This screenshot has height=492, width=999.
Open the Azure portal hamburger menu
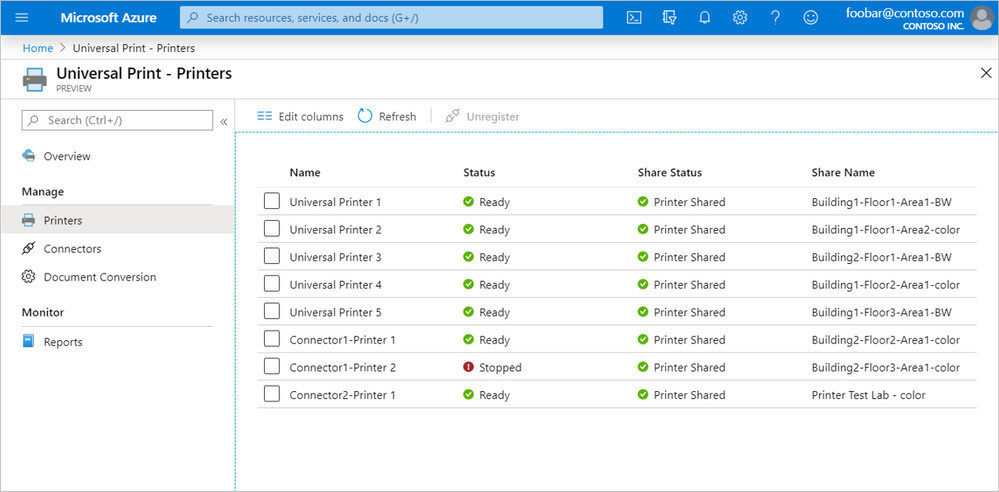point(22,17)
